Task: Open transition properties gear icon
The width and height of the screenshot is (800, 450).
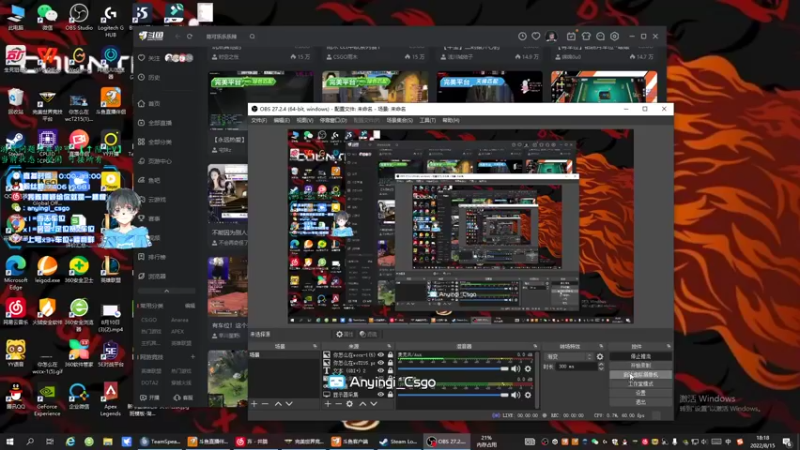Action: [x=600, y=357]
